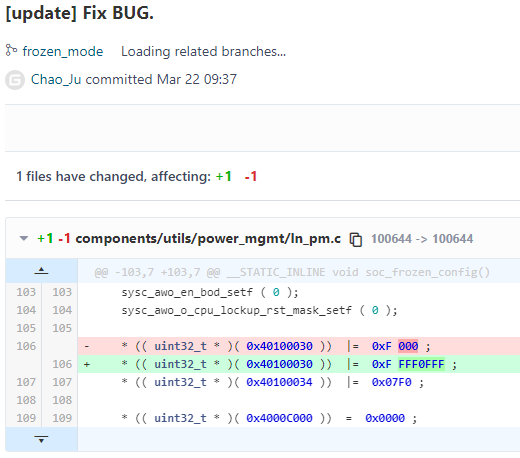Select the added line with 0xFFFF0FFF
Viewport: 520px width, 458px height.
pyautogui.click(x=299, y=364)
